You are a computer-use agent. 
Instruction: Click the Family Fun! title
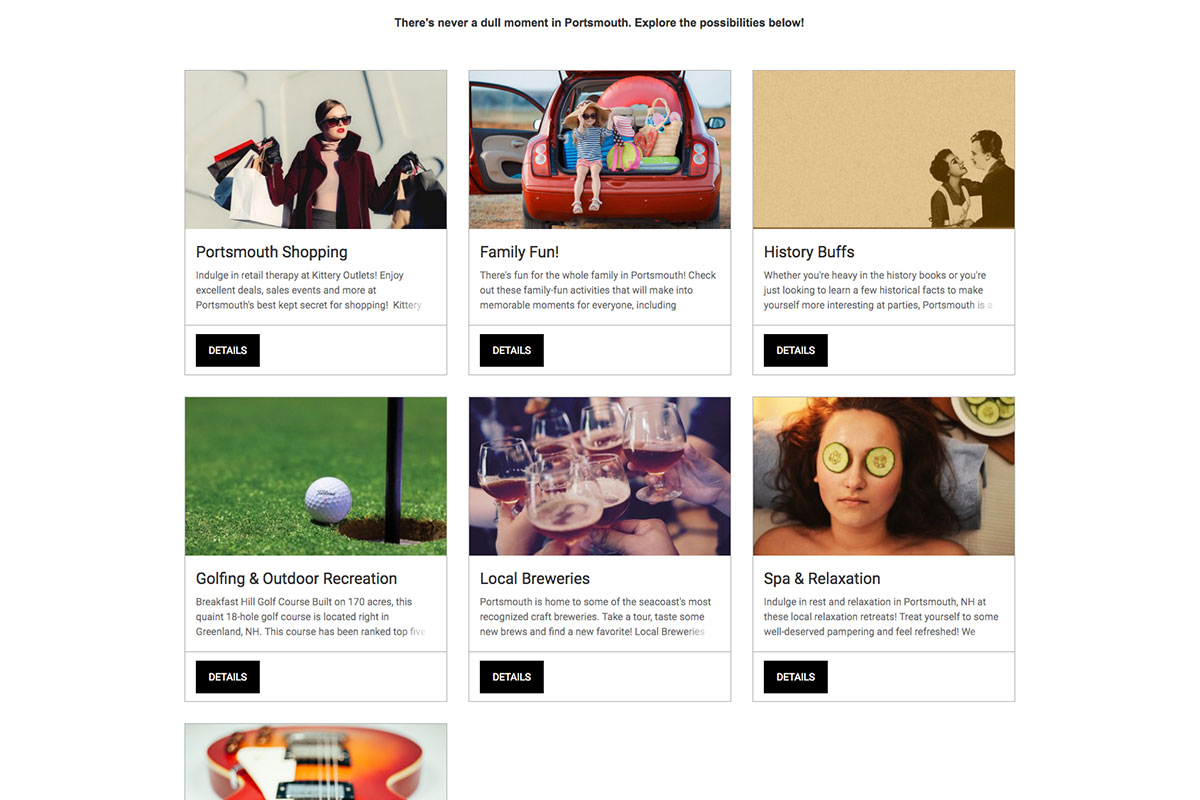pyautogui.click(x=519, y=252)
